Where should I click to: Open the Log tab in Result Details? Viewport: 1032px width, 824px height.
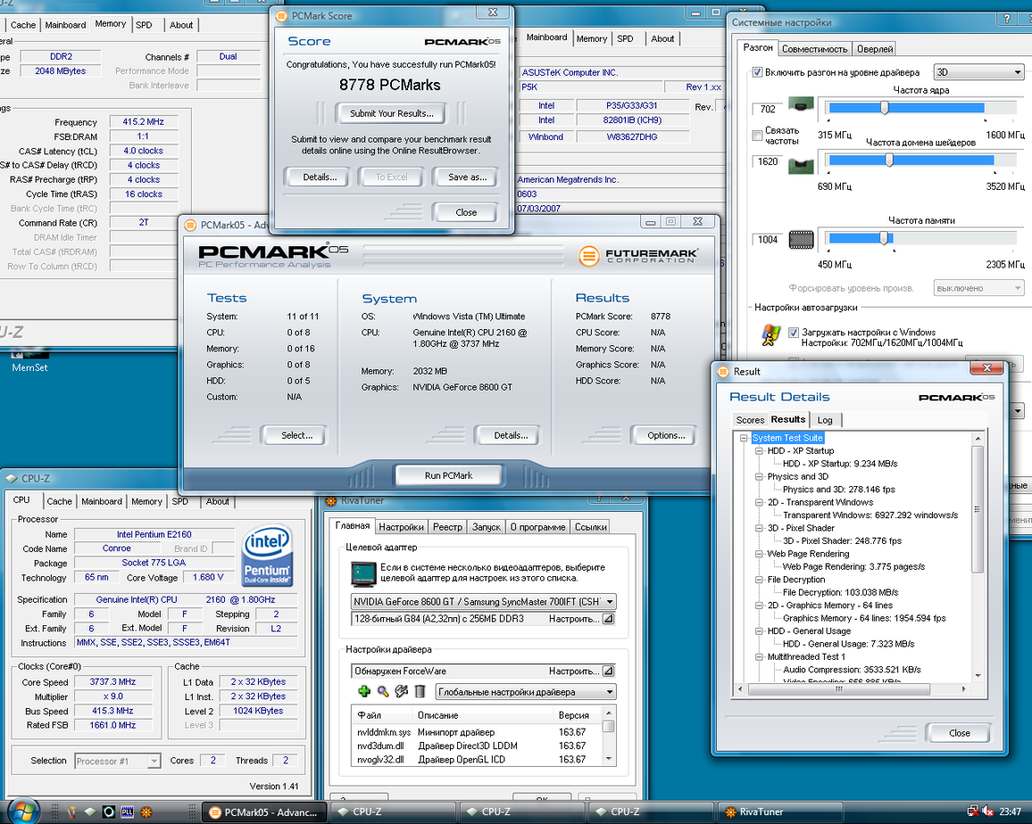[x=825, y=420]
